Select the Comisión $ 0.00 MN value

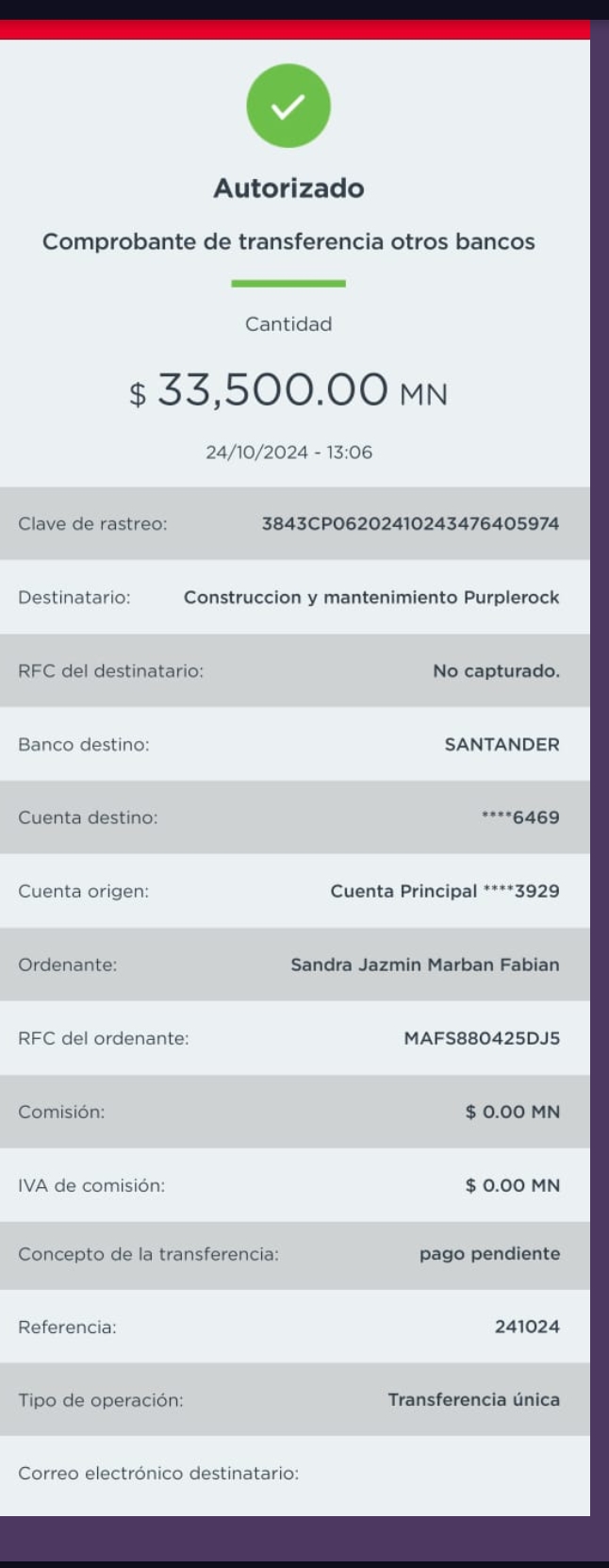513,1112
